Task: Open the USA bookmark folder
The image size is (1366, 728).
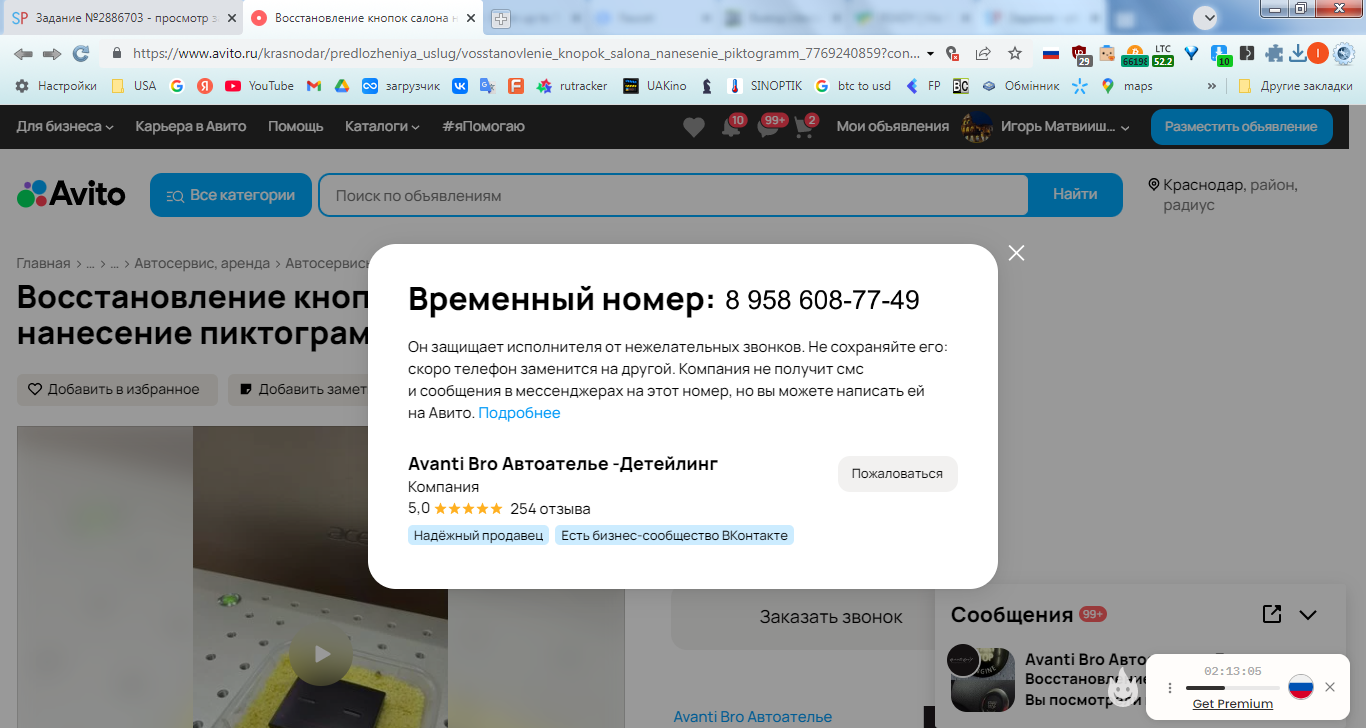Action: pos(133,86)
